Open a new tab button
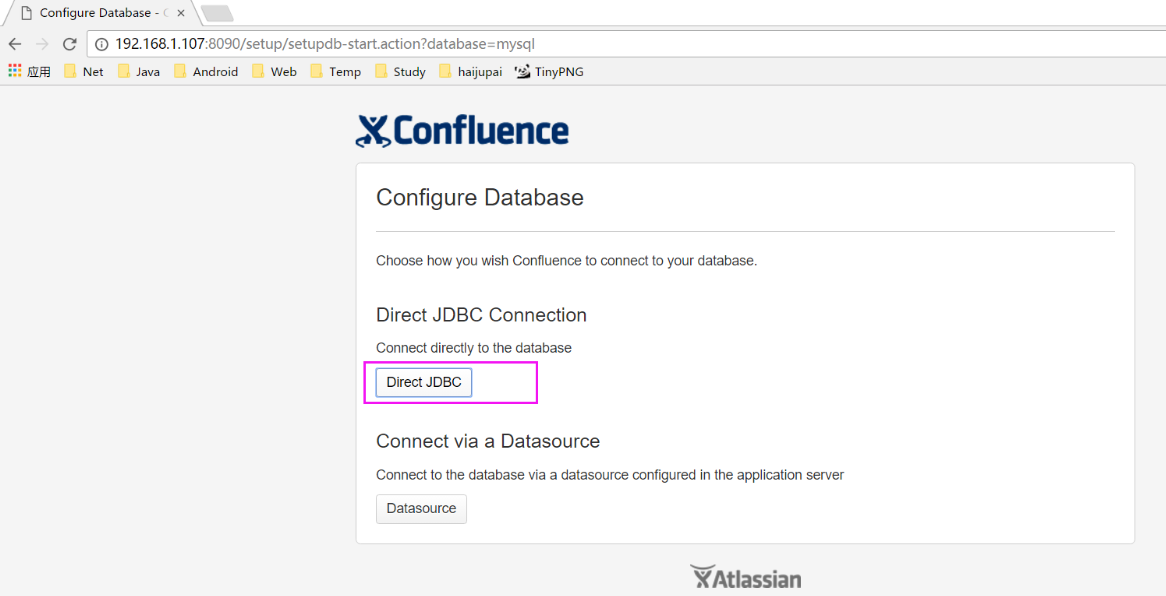Viewport: 1166px width, 596px height. (x=217, y=13)
